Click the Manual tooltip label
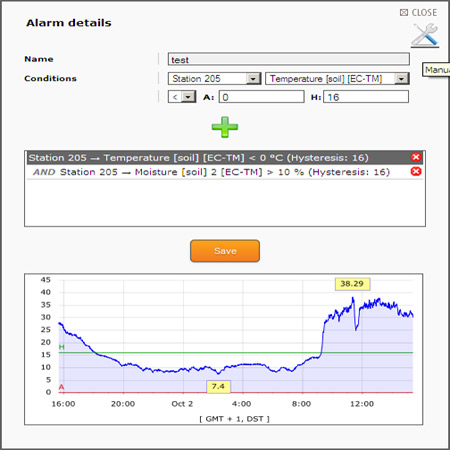The height and width of the screenshot is (450, 450). 436,70
